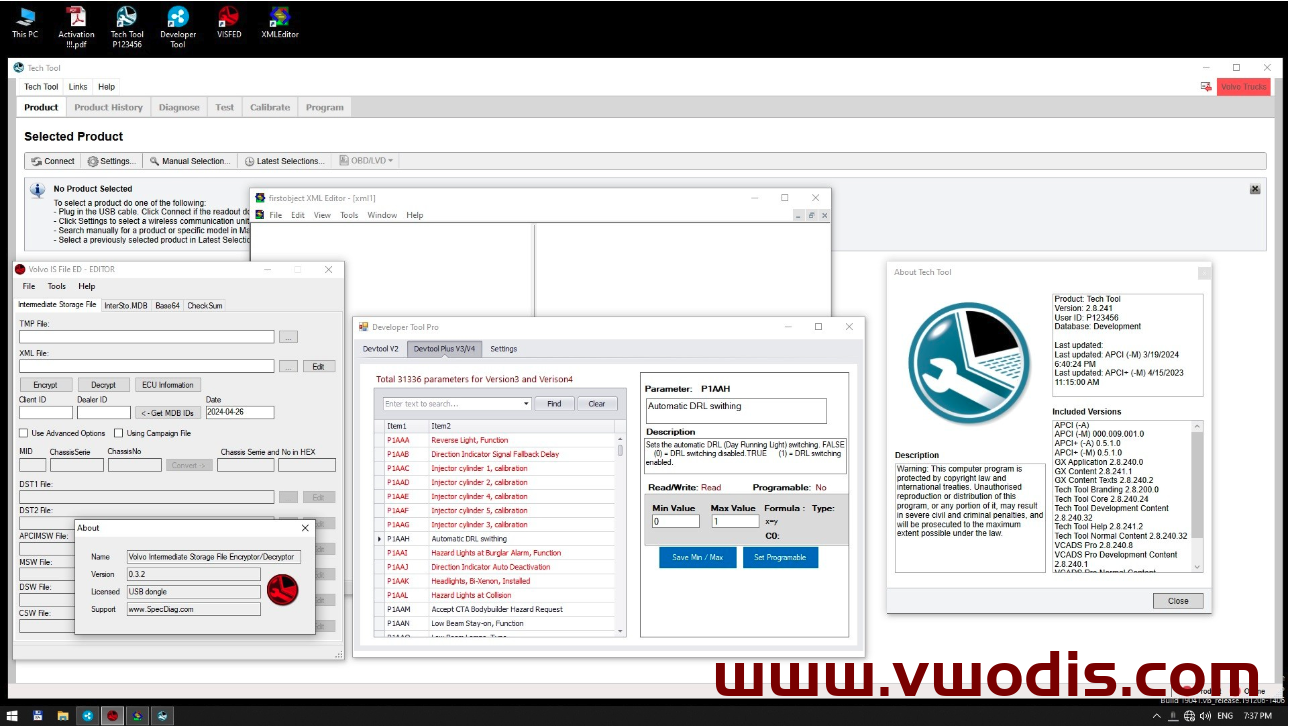Restore the inner xml1 document window
The image size is (1289, 726).
tap(811, 215)
